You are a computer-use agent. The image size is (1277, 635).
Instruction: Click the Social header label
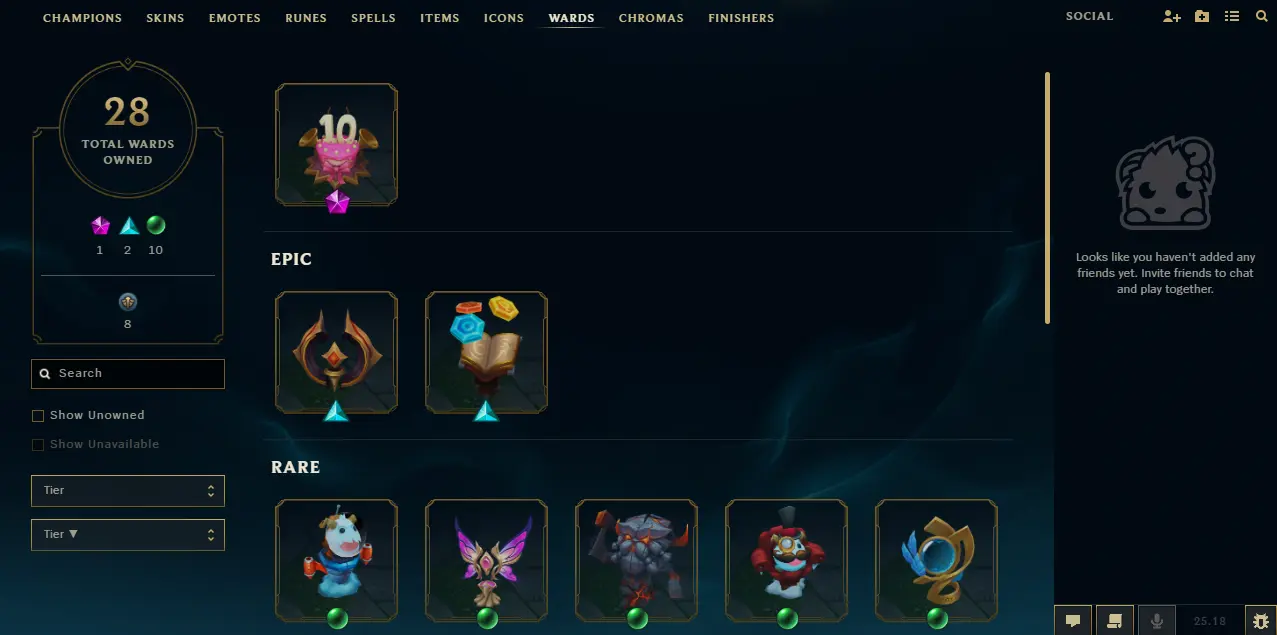tap(1089, 17)
